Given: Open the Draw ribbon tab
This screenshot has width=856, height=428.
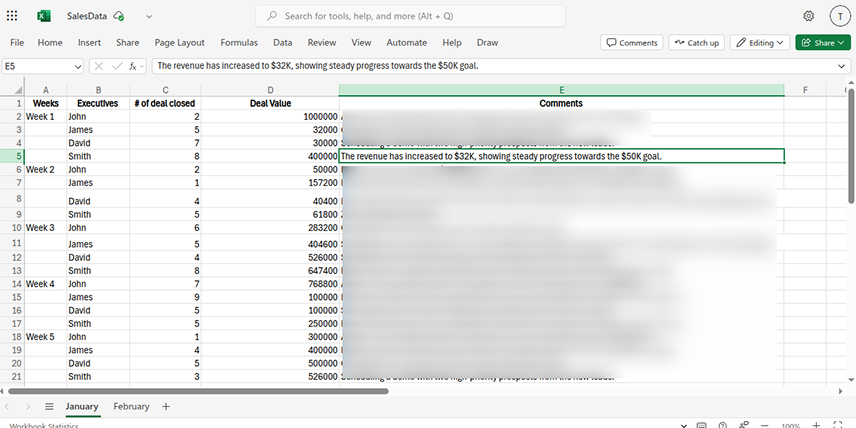Looking at the screenshot, I should pos(487,43).
